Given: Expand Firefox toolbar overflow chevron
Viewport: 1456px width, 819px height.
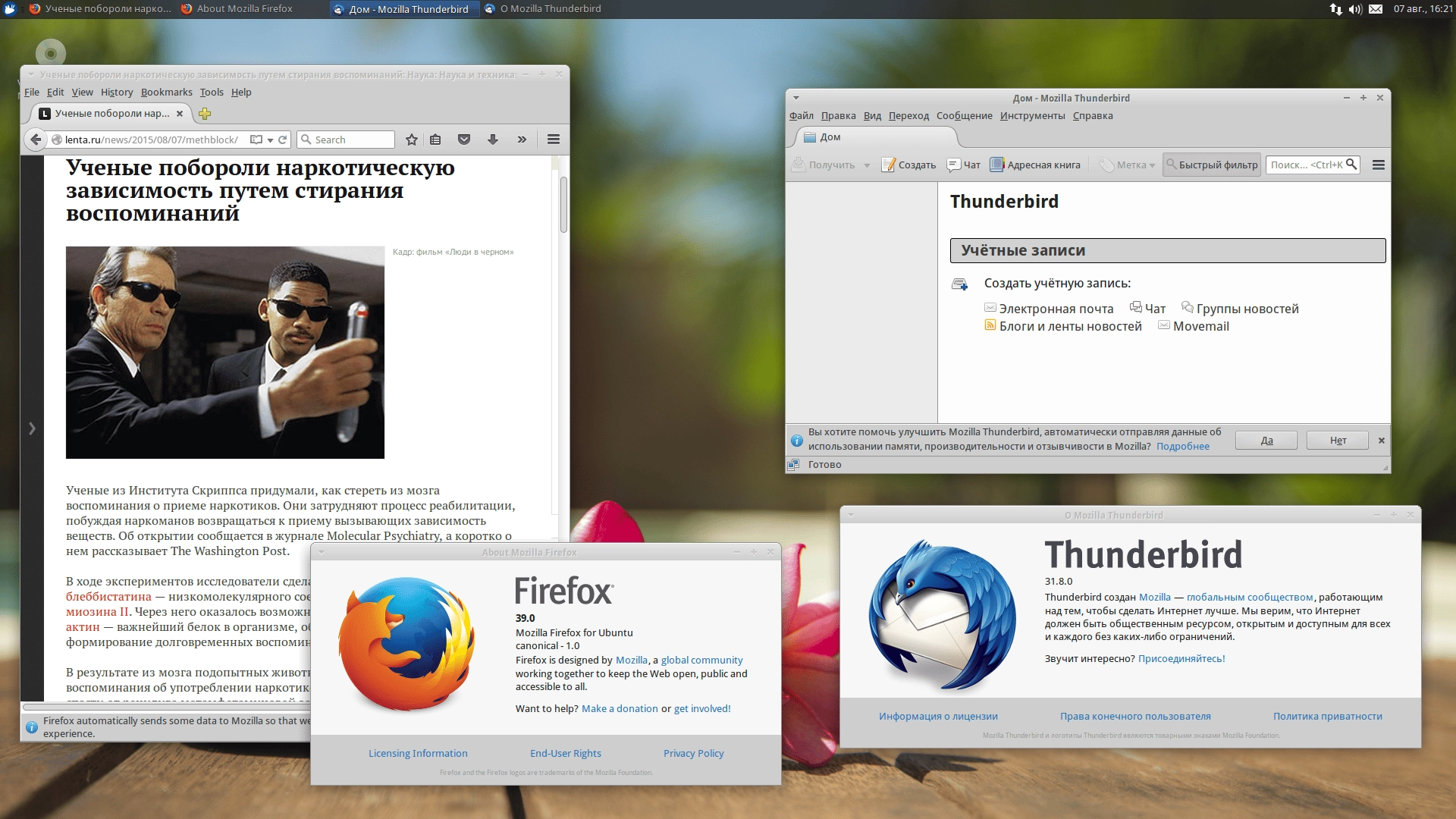Looking at the screenshot, I should coord(522,140).
